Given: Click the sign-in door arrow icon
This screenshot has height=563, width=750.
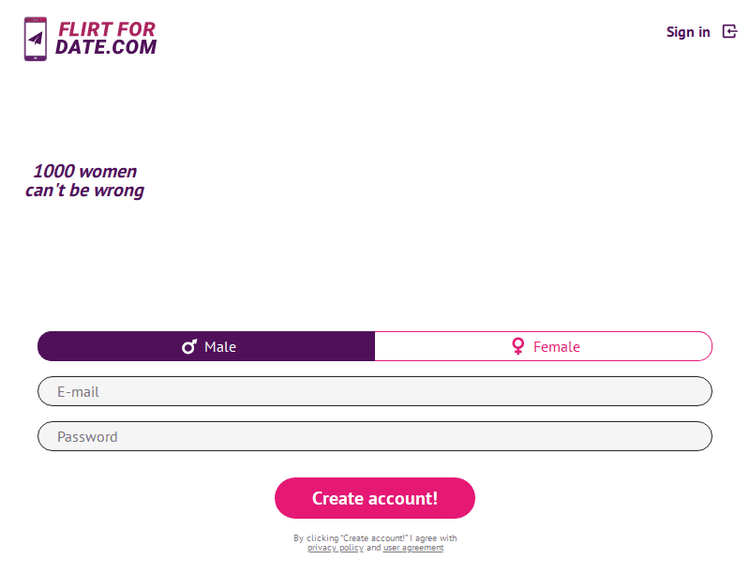Looking at the screenshot, I should (729, 32).
